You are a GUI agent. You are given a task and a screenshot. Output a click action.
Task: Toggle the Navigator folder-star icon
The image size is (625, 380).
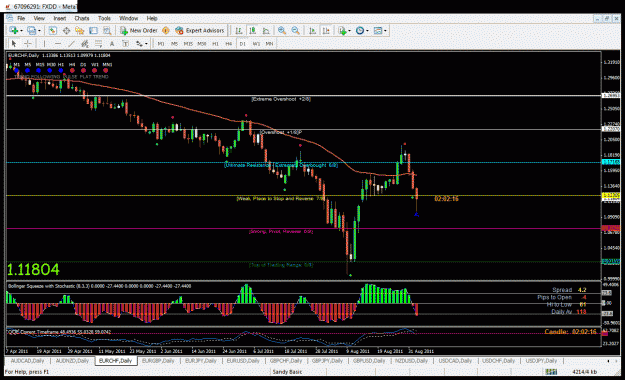tap(80, 30)
